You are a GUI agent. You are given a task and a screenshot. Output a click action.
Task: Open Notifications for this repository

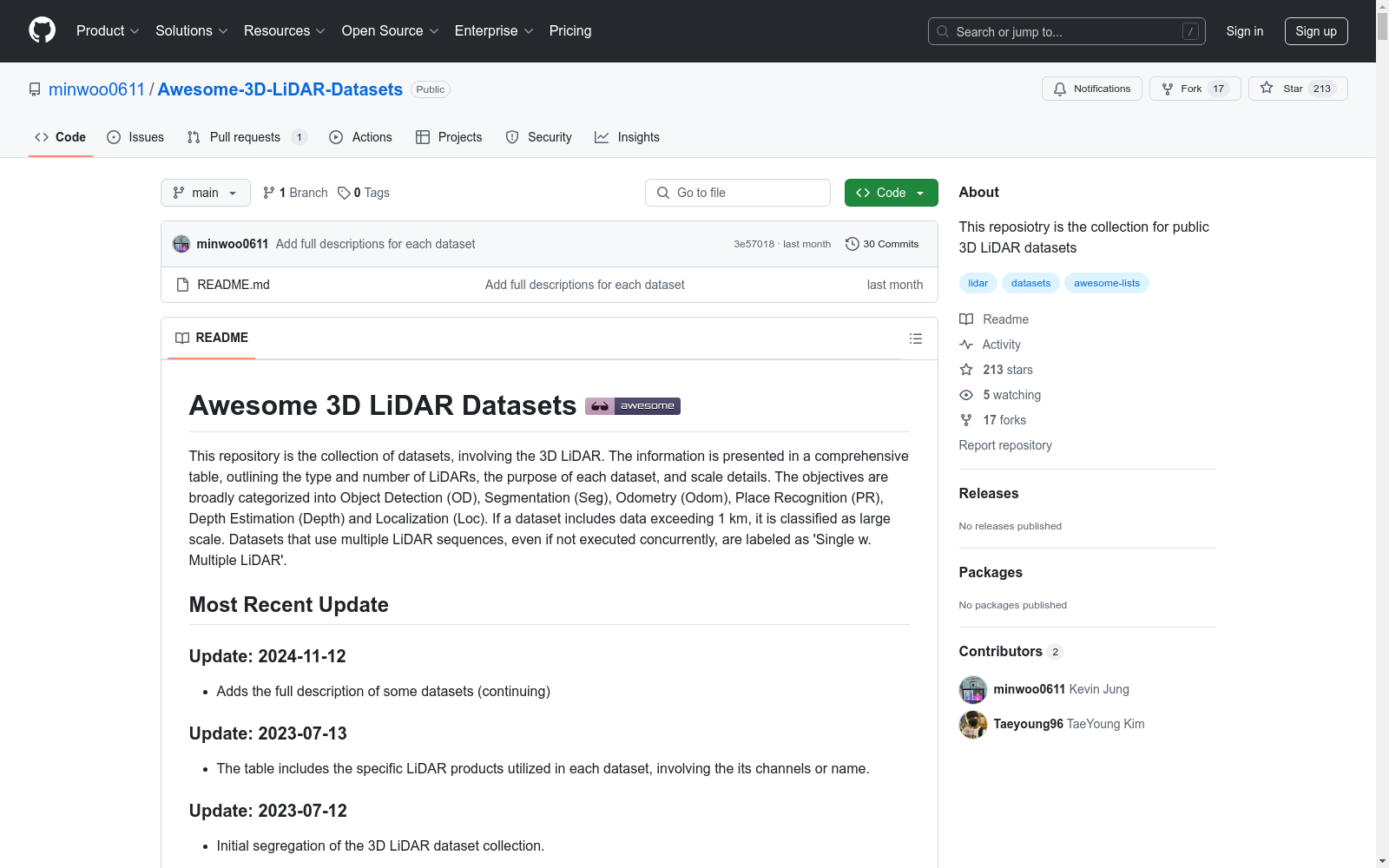1092,89
